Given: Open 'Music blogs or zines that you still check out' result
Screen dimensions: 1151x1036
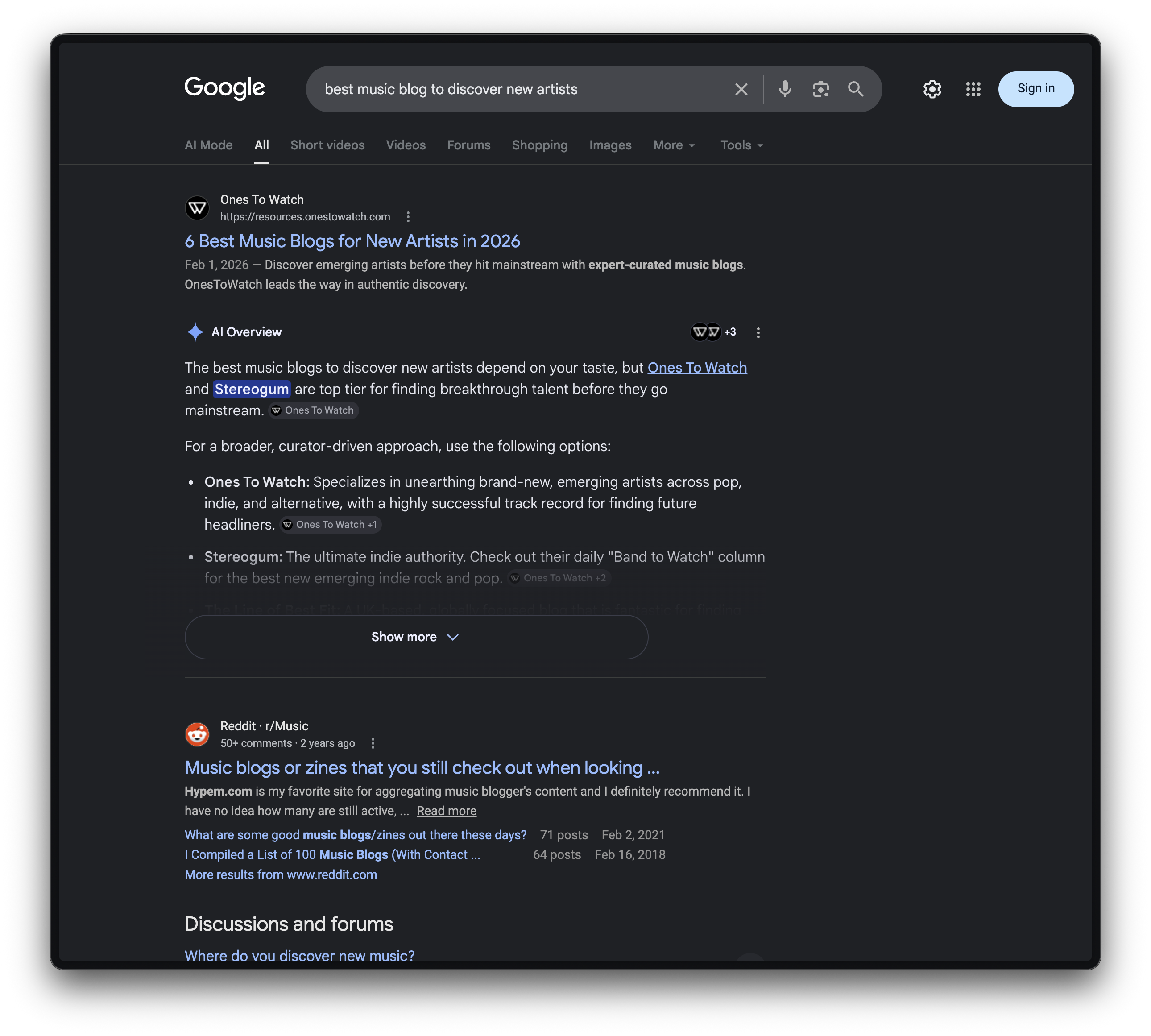Looking at the screenshot, I should (x=422, y=768).
